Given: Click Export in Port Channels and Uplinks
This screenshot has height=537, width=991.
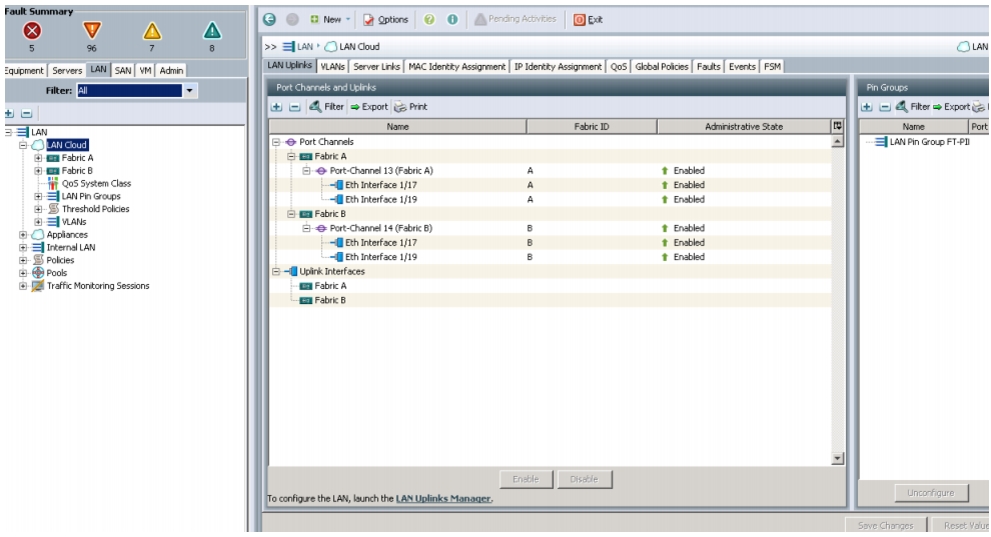Looking at the screenshot, I should 369,107.
